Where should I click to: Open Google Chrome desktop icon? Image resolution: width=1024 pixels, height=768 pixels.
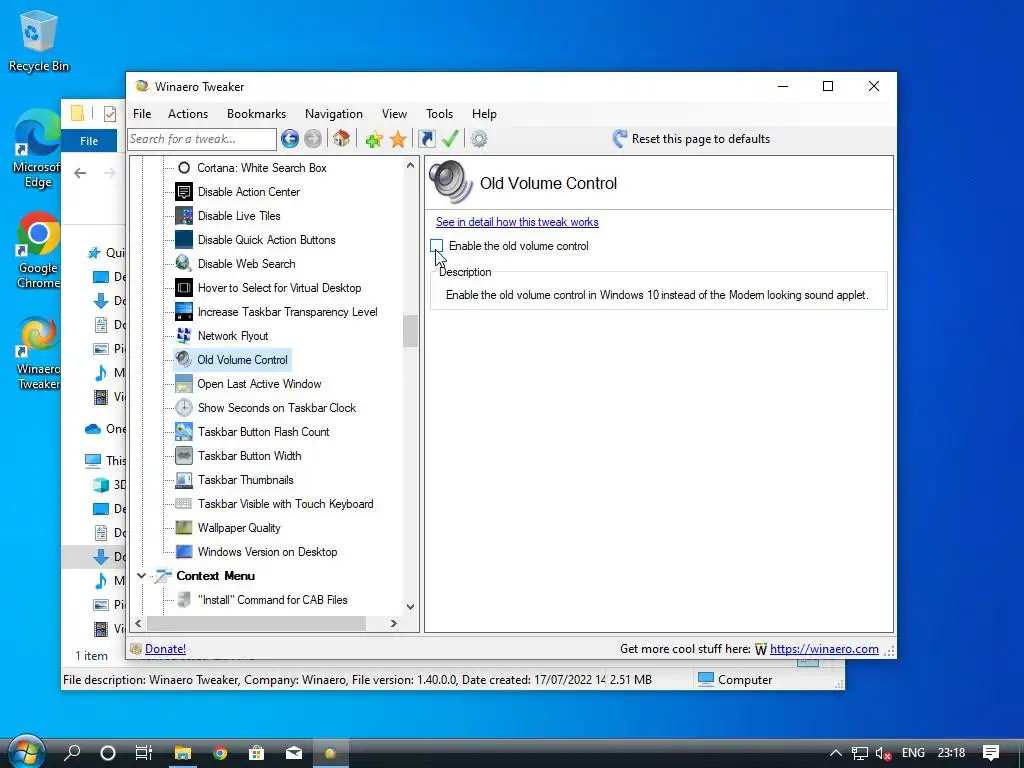(39, 250)
